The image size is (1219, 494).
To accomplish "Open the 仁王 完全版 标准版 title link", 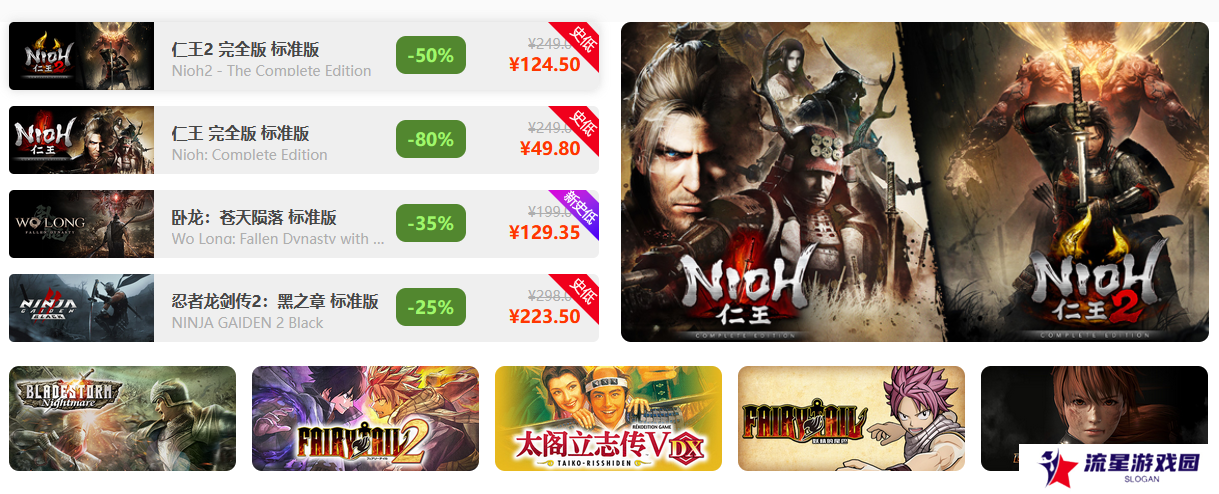I will (x=241, y=133).
